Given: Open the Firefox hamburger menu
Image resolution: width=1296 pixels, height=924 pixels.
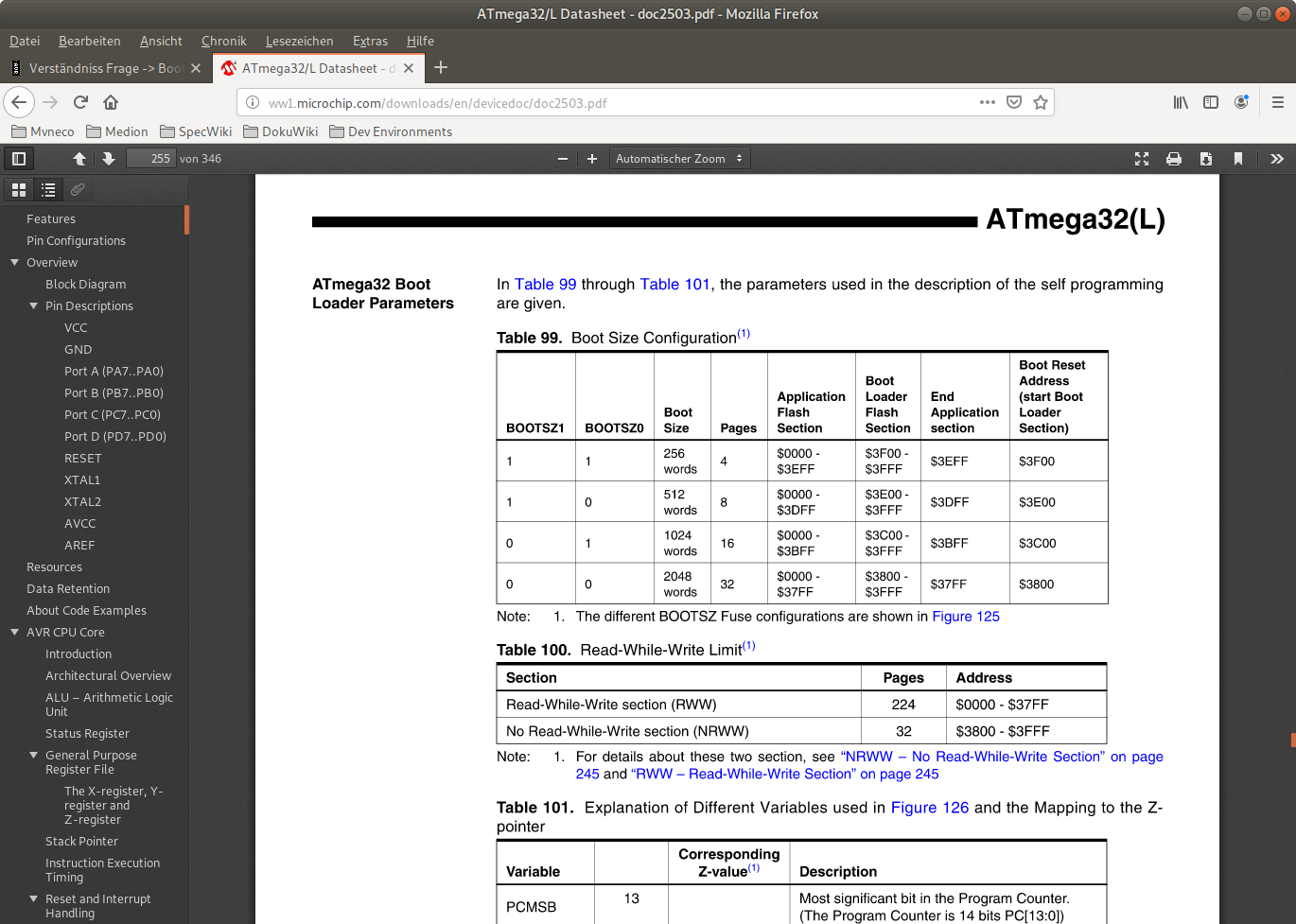Looking at the screenshot, I should (1278, 102).
